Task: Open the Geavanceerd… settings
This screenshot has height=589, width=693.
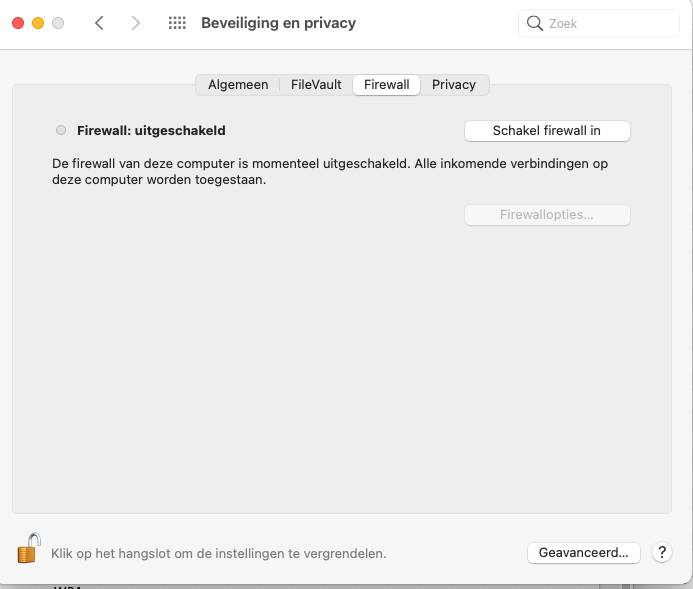Action: click(583, 553)
